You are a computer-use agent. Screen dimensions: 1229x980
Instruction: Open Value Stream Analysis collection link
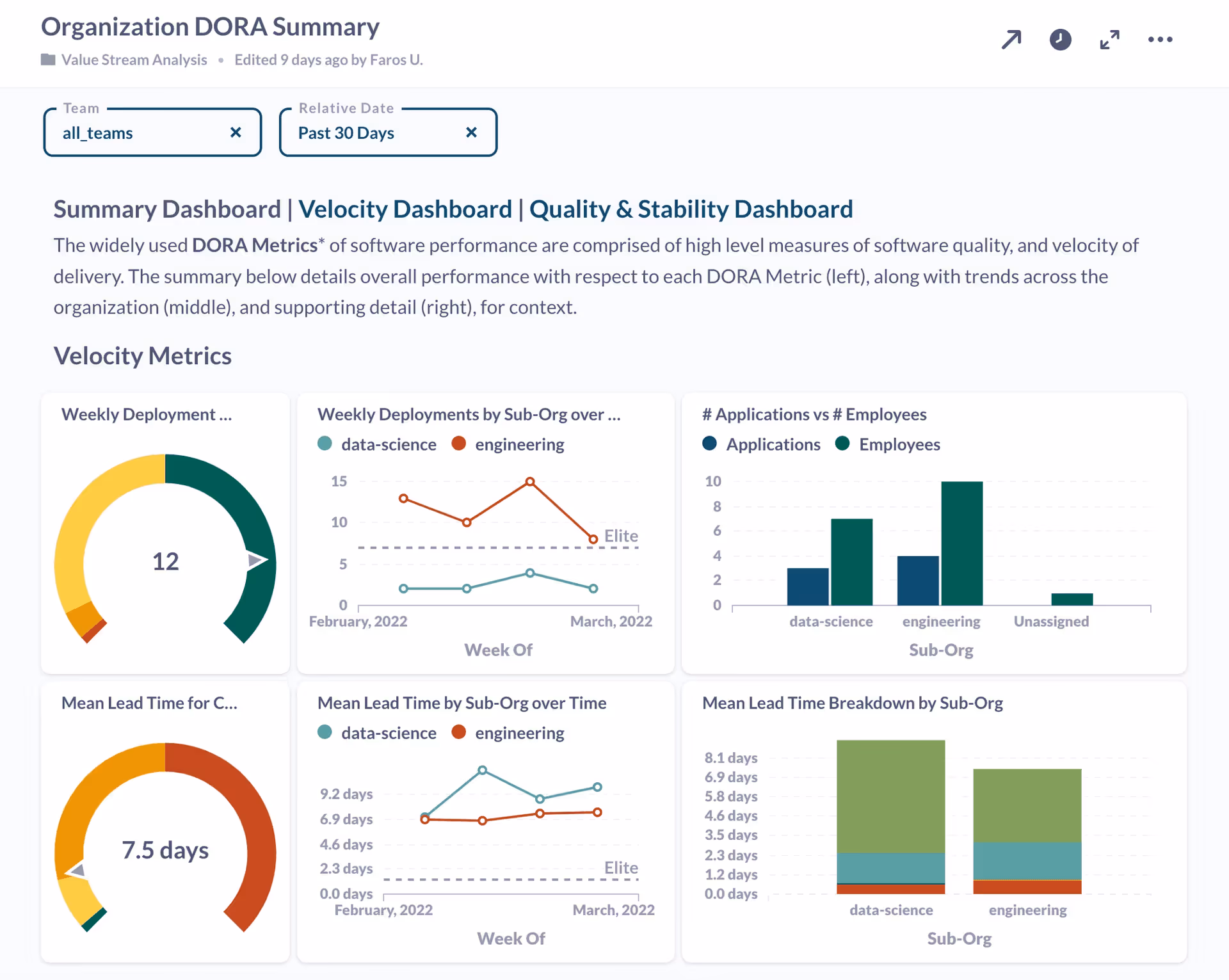[134, 60]
